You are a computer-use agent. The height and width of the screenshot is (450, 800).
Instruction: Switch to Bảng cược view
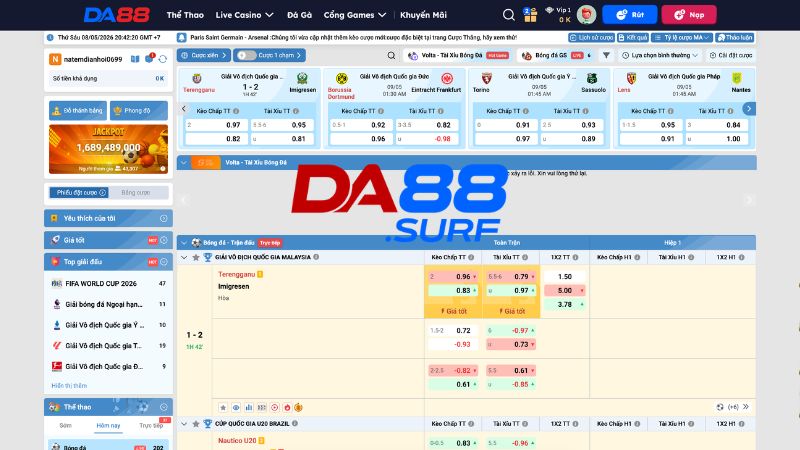[x=136, y=192]
